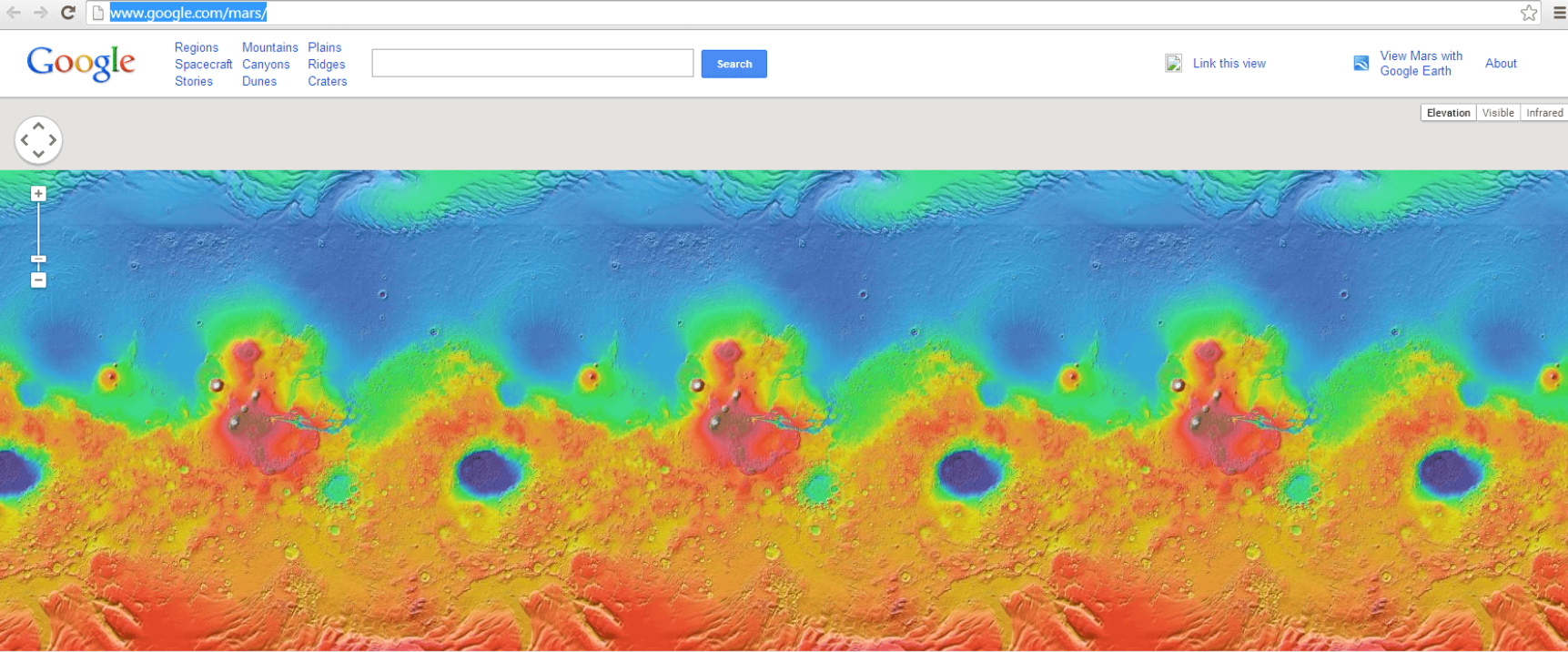Switch map to Visible view
The image size is (1568, 652).
(x=1498, y=113)
